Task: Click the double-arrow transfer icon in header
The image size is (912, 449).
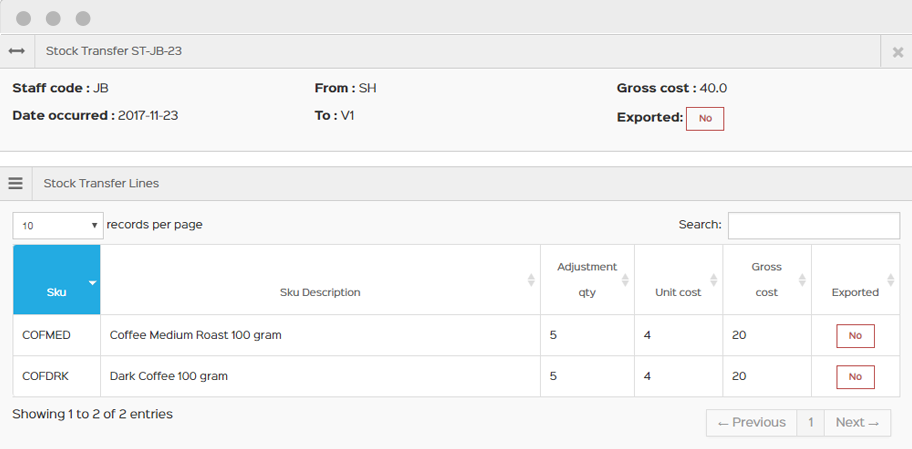Action: pyautogui.click(x=16, y=51)
